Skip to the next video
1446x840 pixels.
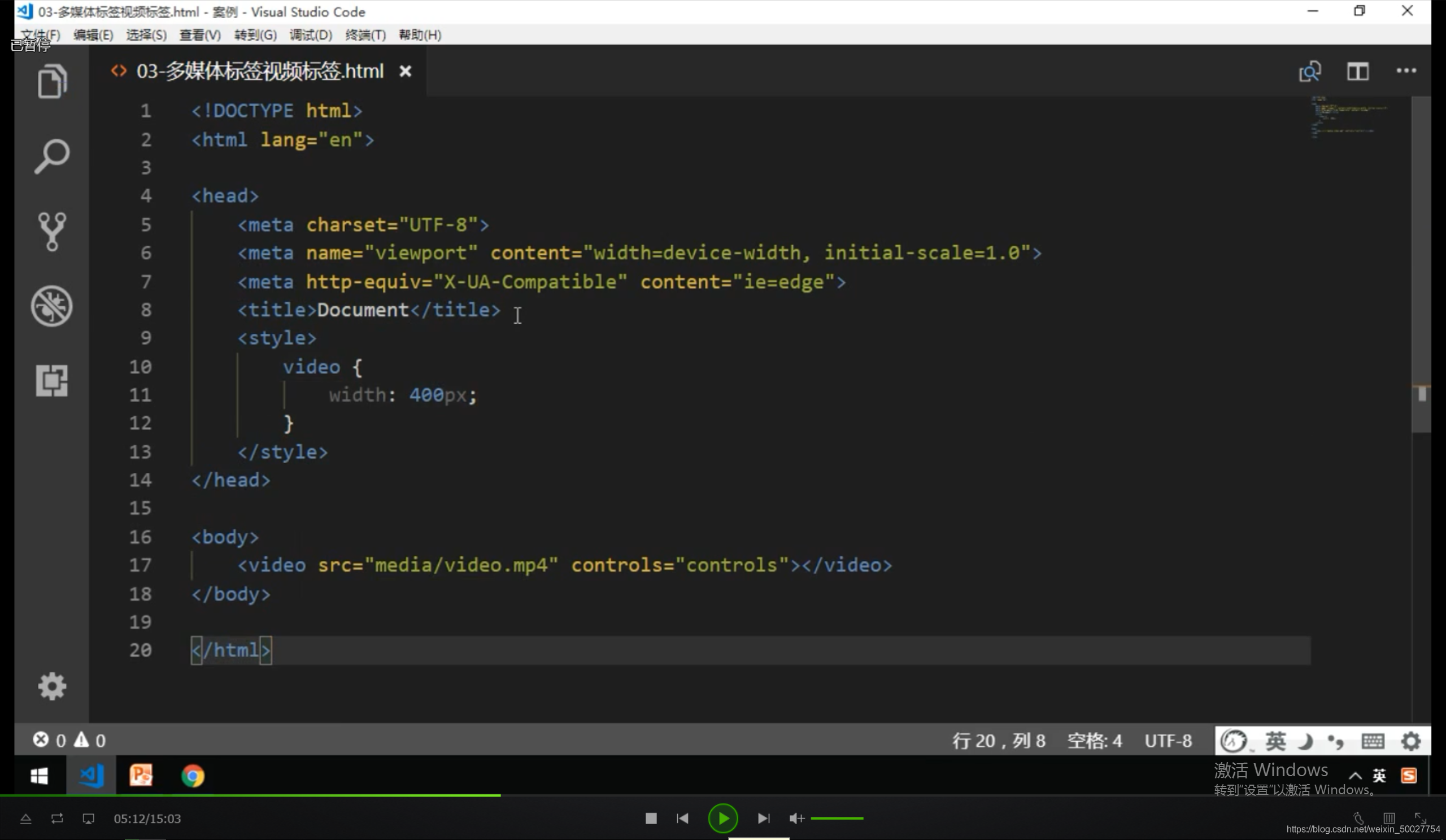pyautogui.click(x=763, y=818)
